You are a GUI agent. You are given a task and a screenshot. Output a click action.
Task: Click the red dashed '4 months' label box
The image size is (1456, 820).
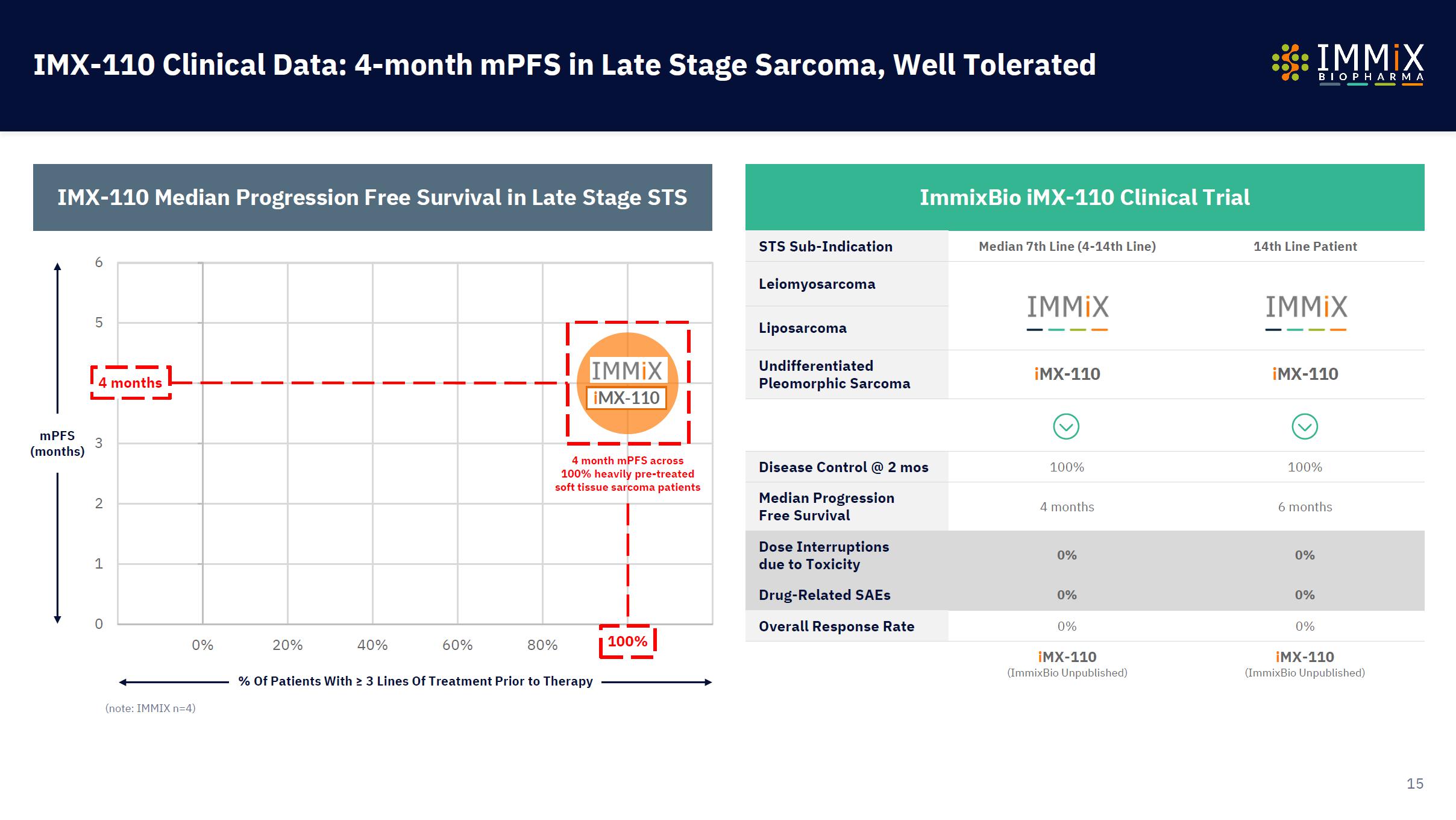click(x=131, y=383)
